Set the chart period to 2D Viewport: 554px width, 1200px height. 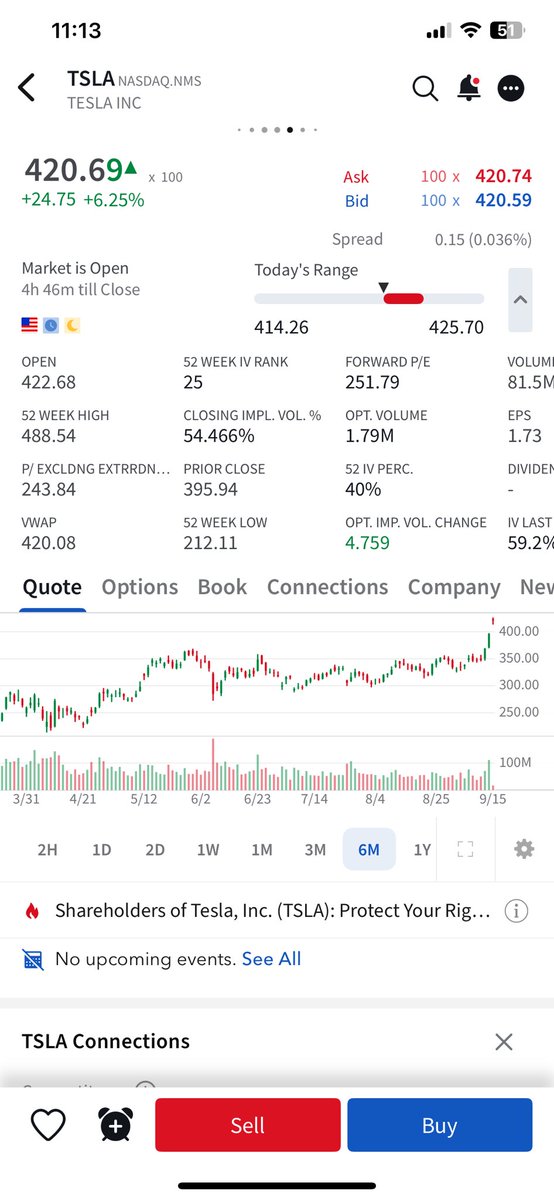click(x=154, y=850)
